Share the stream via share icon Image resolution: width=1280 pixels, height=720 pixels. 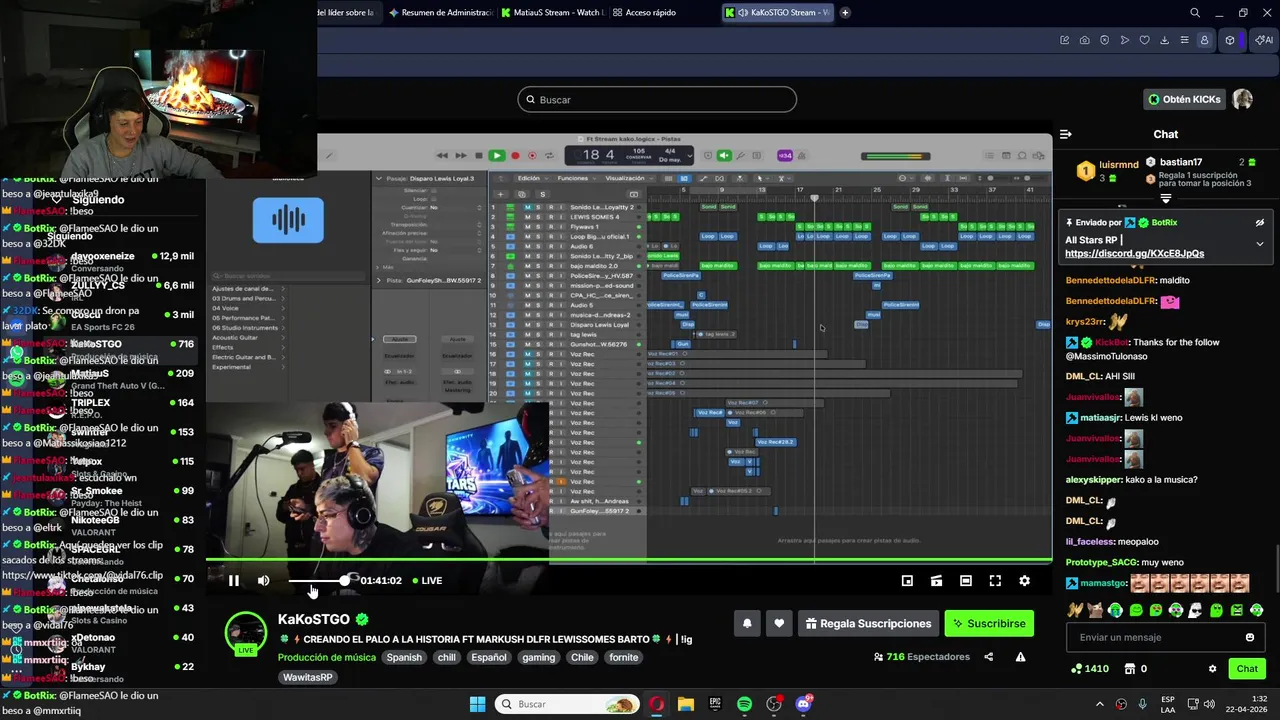pos(988,657)
